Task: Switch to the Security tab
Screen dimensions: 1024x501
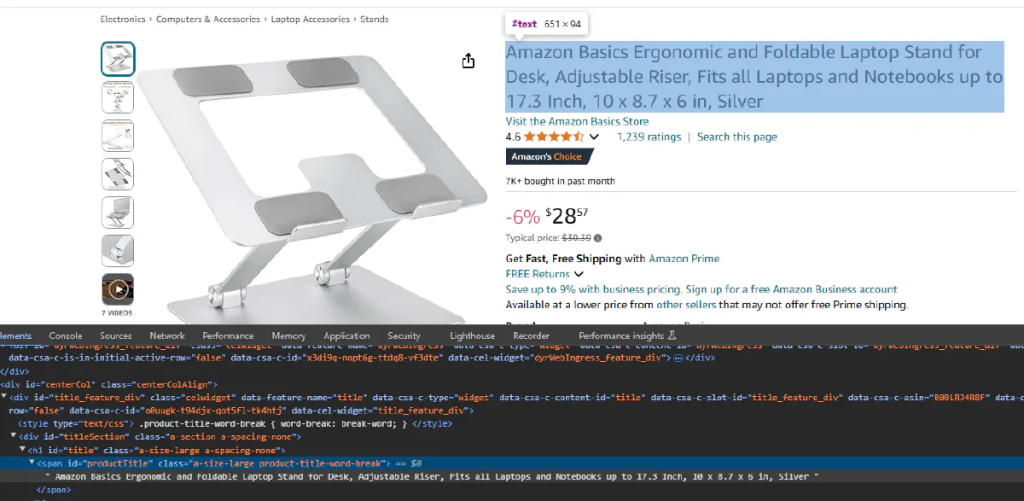Action: click(x=404, y=336)
